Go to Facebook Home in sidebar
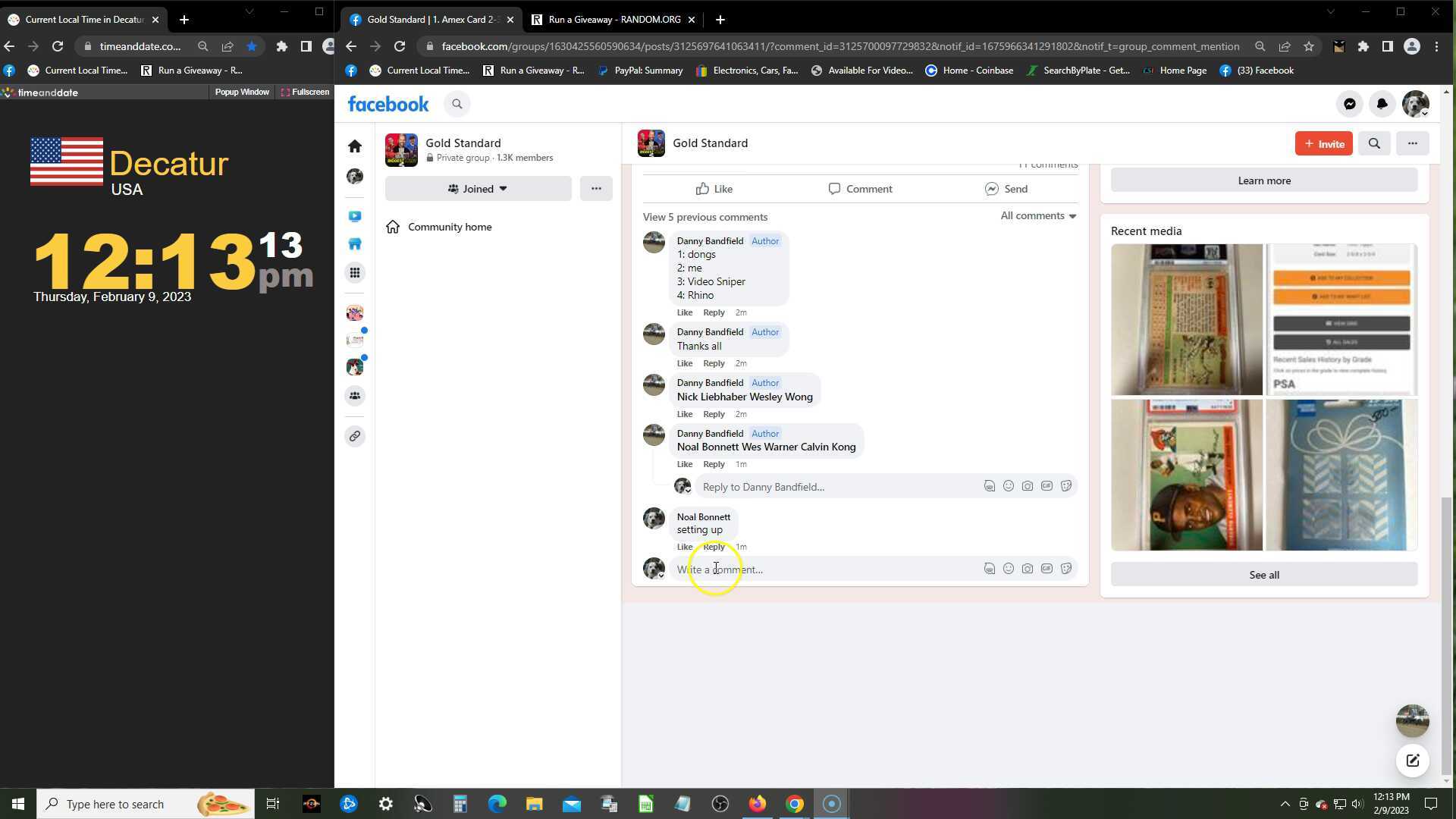1456x819 pixels. [x=355, y=146]
